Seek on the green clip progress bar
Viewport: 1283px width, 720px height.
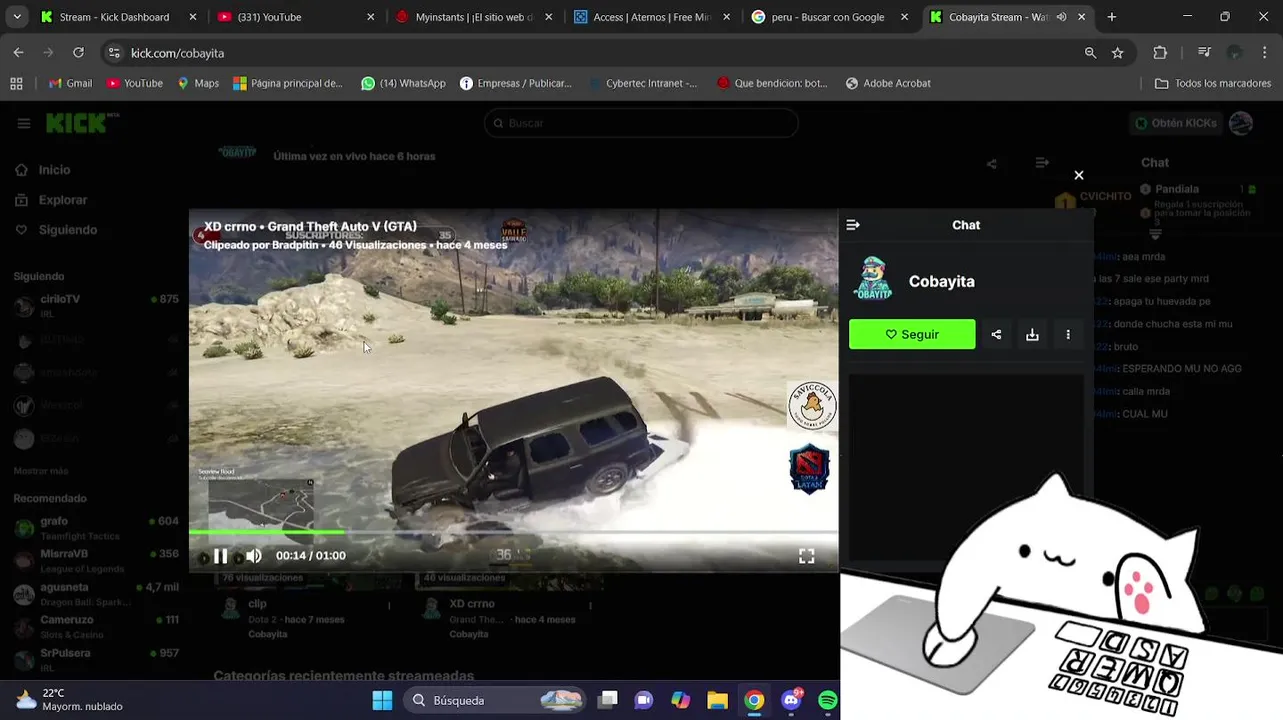point(513,532)
